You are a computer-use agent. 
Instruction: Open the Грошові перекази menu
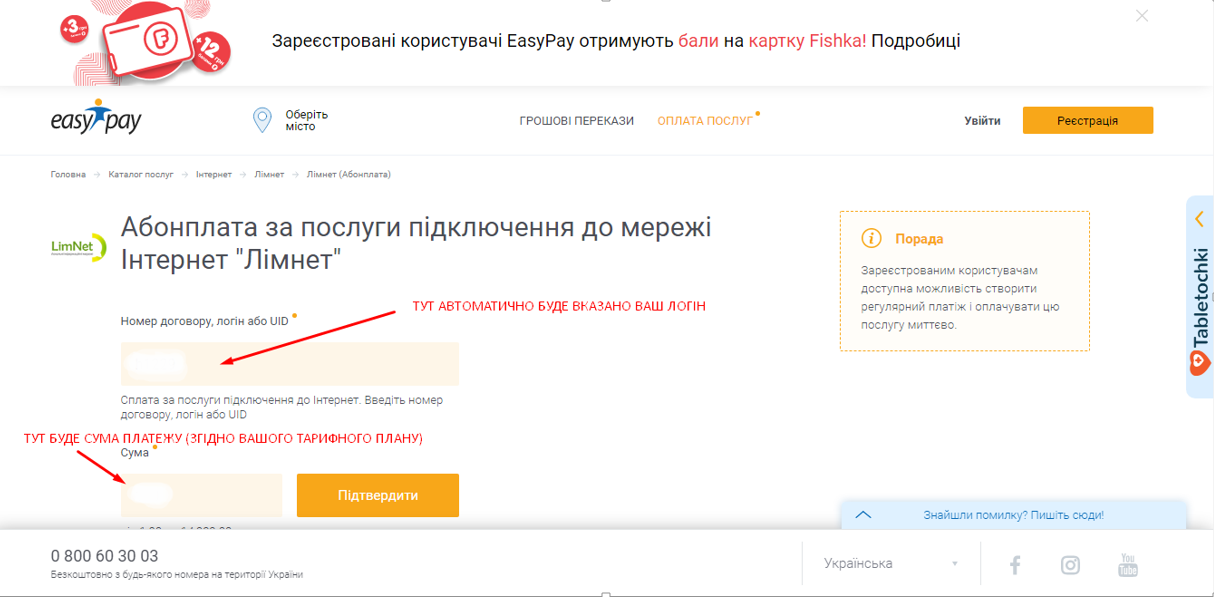[577, 121]
